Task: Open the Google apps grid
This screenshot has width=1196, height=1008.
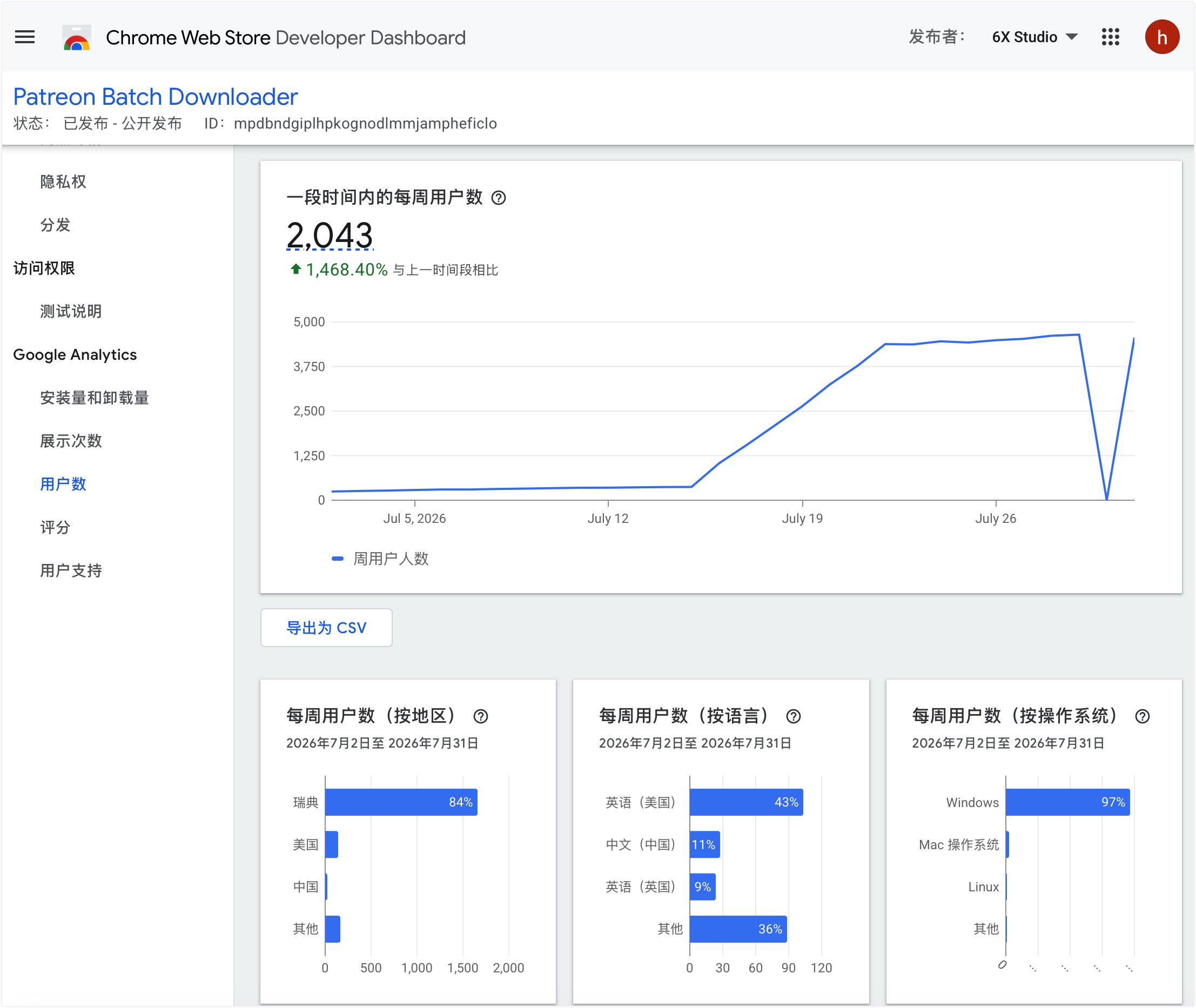Action: 1110,37
